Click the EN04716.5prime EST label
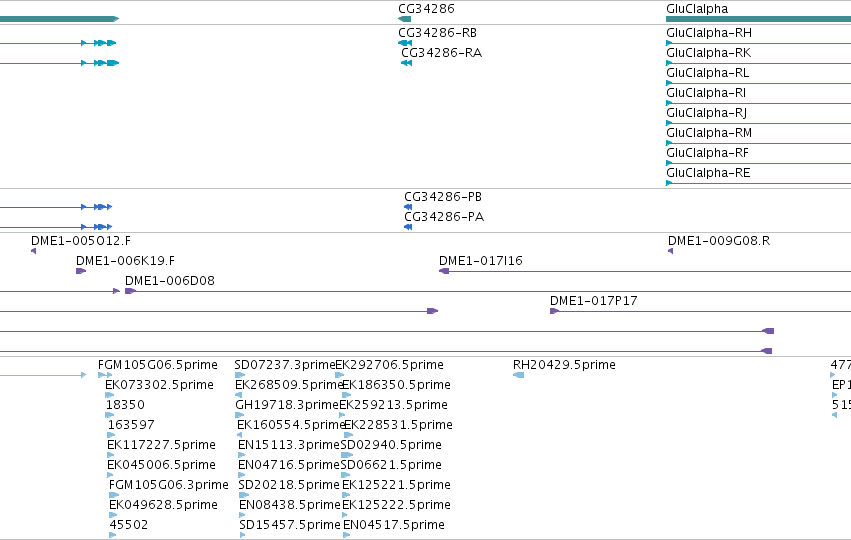This screenshot has height=540, width=851. [289, 465]
